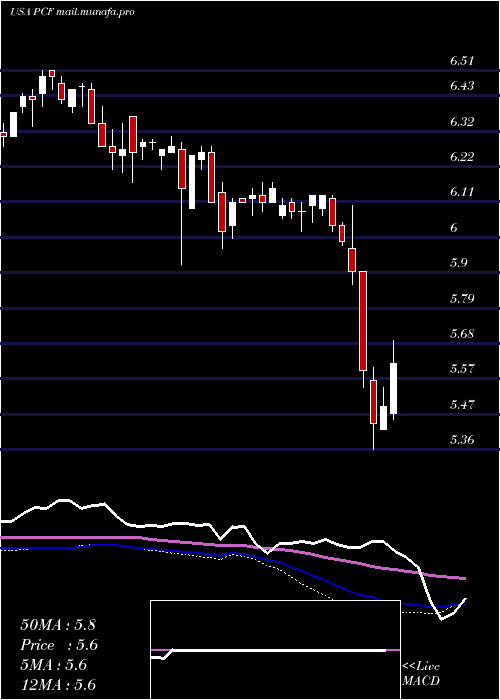Screen dimensions: 500x700
Task: Click the 50MA : 5.8 readout
Action: point(58,625)
